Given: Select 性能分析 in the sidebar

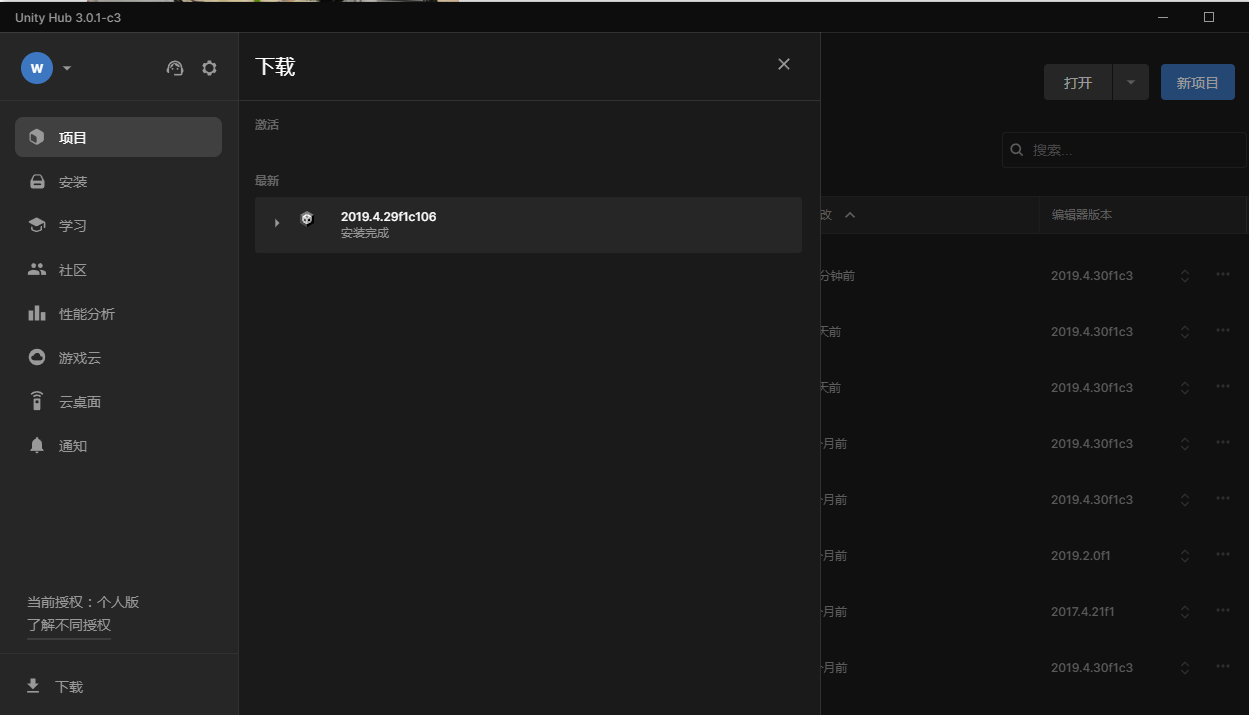Looking at the screenshot, I should point(118,313).
